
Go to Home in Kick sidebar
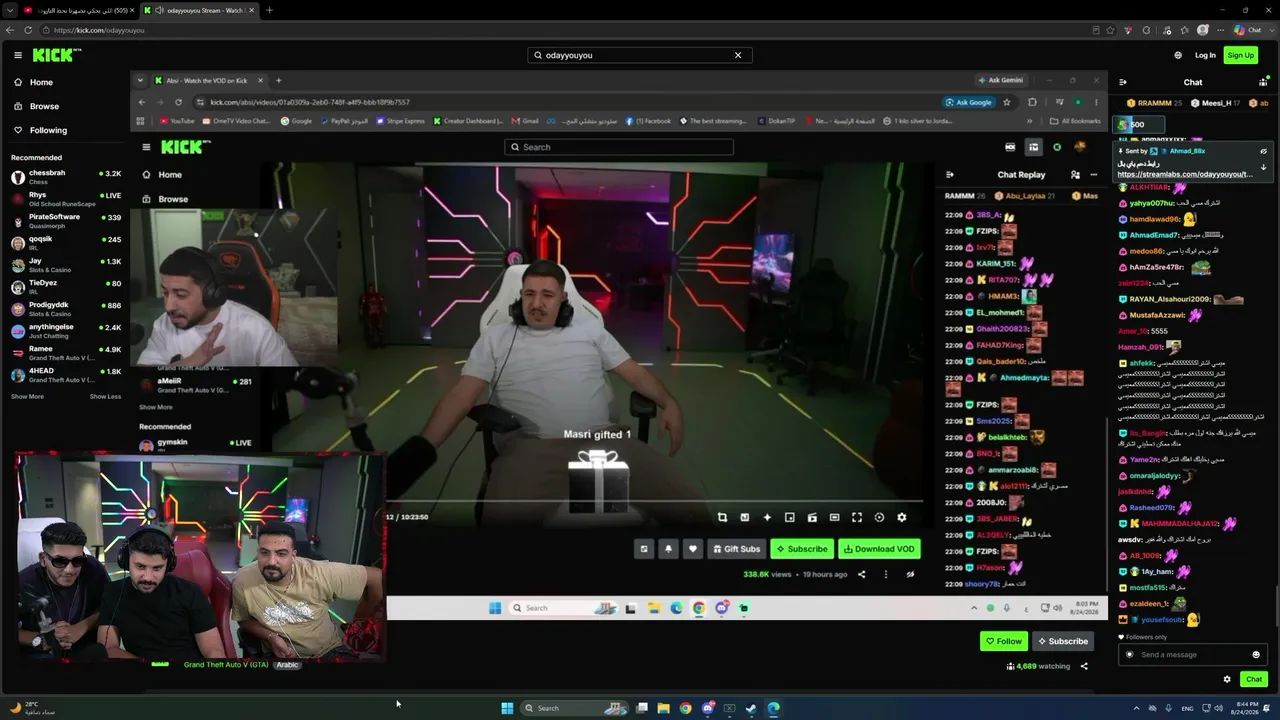[x=41, y=82]
